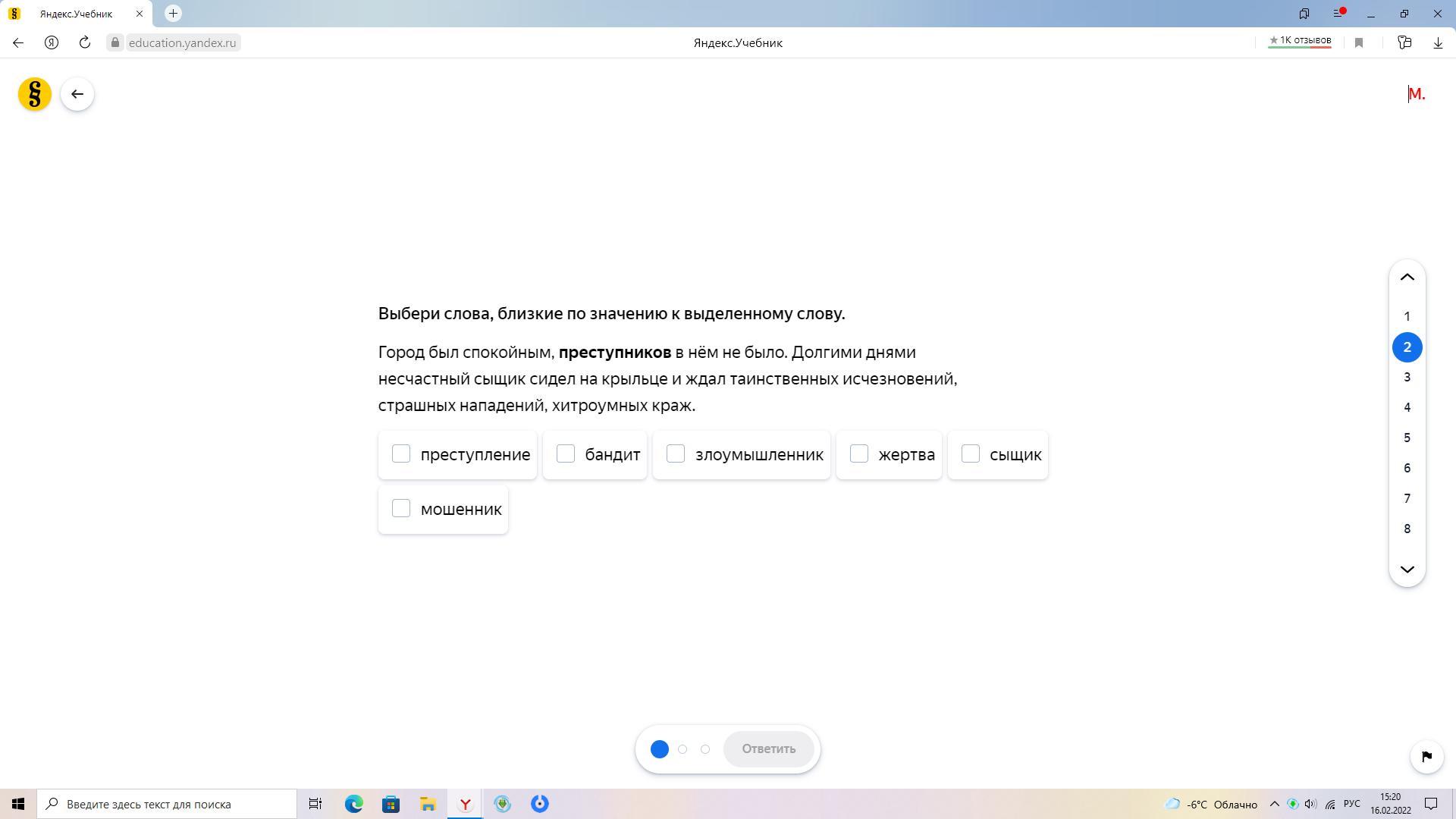Screen dimensions: 1456x819
Task: Check the 'злоумышленник' checkbox
Action: (676, 453)
